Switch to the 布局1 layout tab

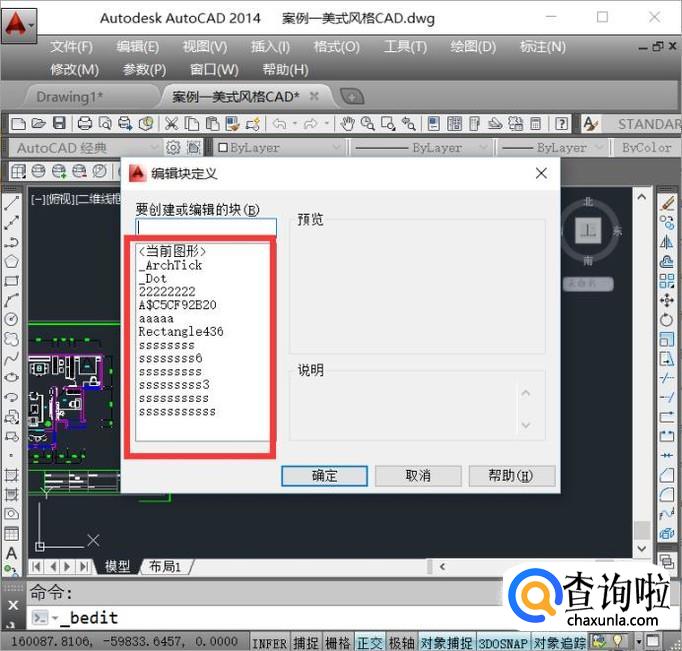tap(165, 566)
